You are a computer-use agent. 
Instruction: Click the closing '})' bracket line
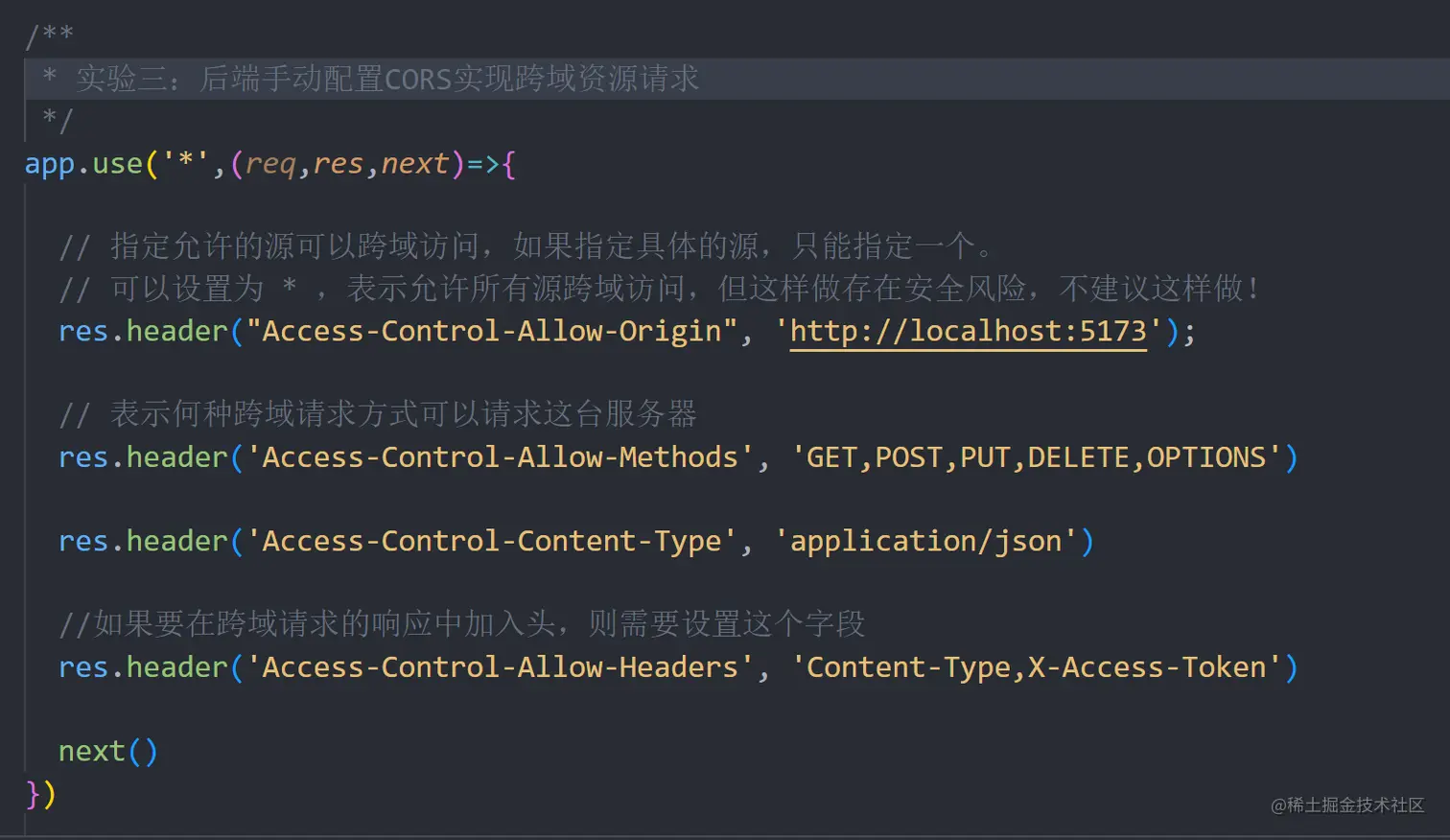click(41, 794)
